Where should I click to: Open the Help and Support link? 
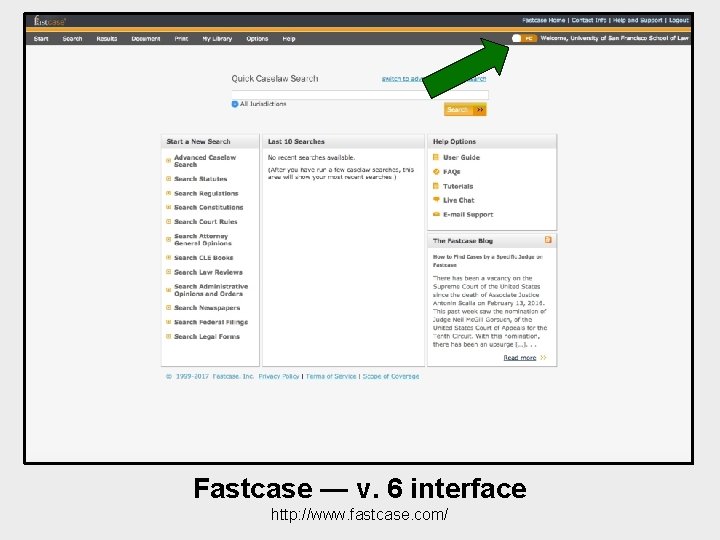click(x=637, y=20)
